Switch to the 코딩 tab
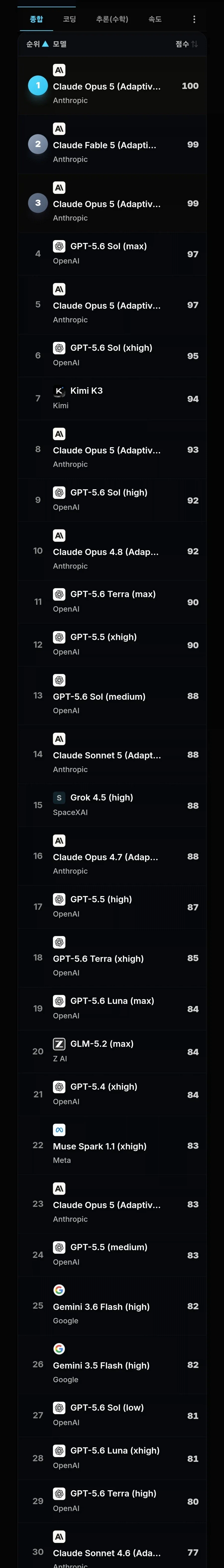The width and height of the screenshot is (224, 1568). [x=69, y=19]
